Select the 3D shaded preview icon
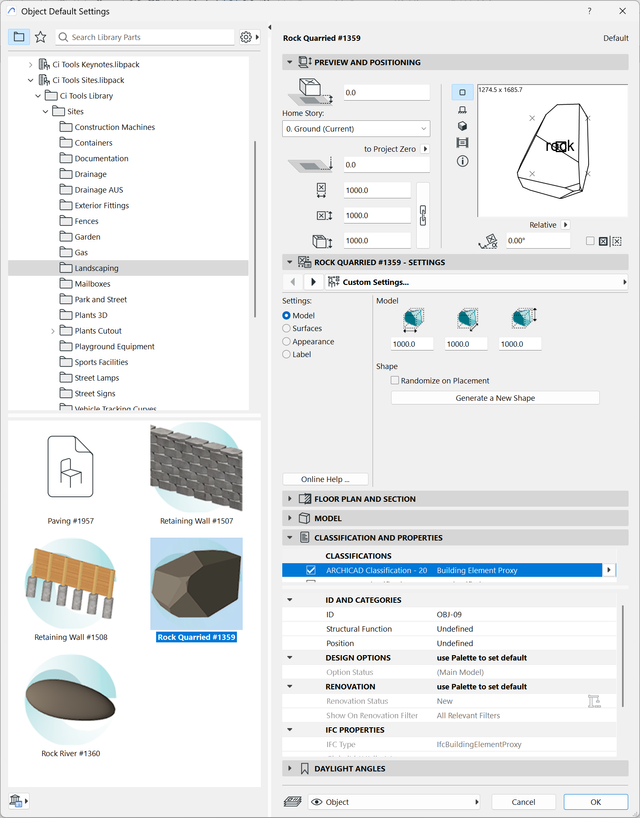Screen dimensions: 640x818 (462, 126)
